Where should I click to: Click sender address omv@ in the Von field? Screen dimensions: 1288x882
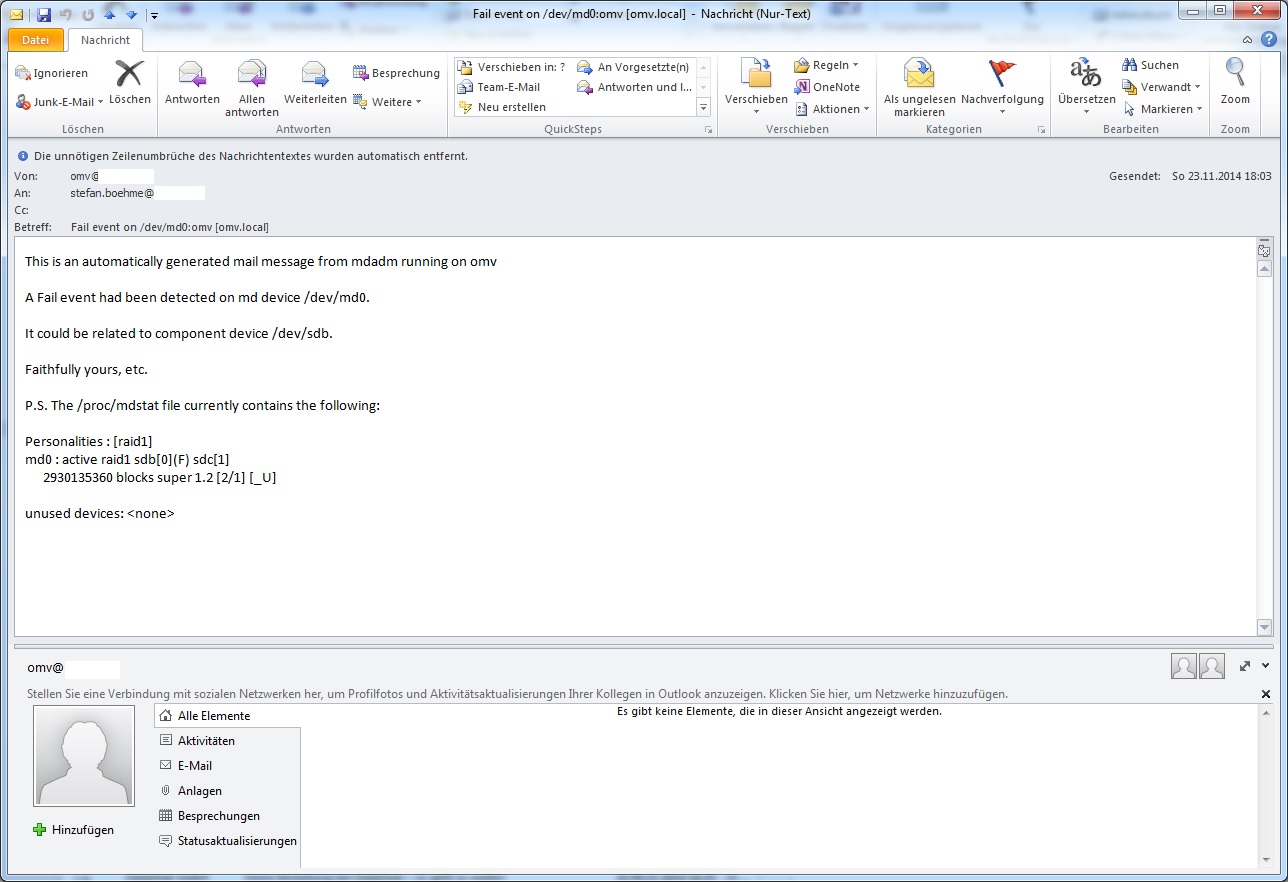(x=84, y=176)
